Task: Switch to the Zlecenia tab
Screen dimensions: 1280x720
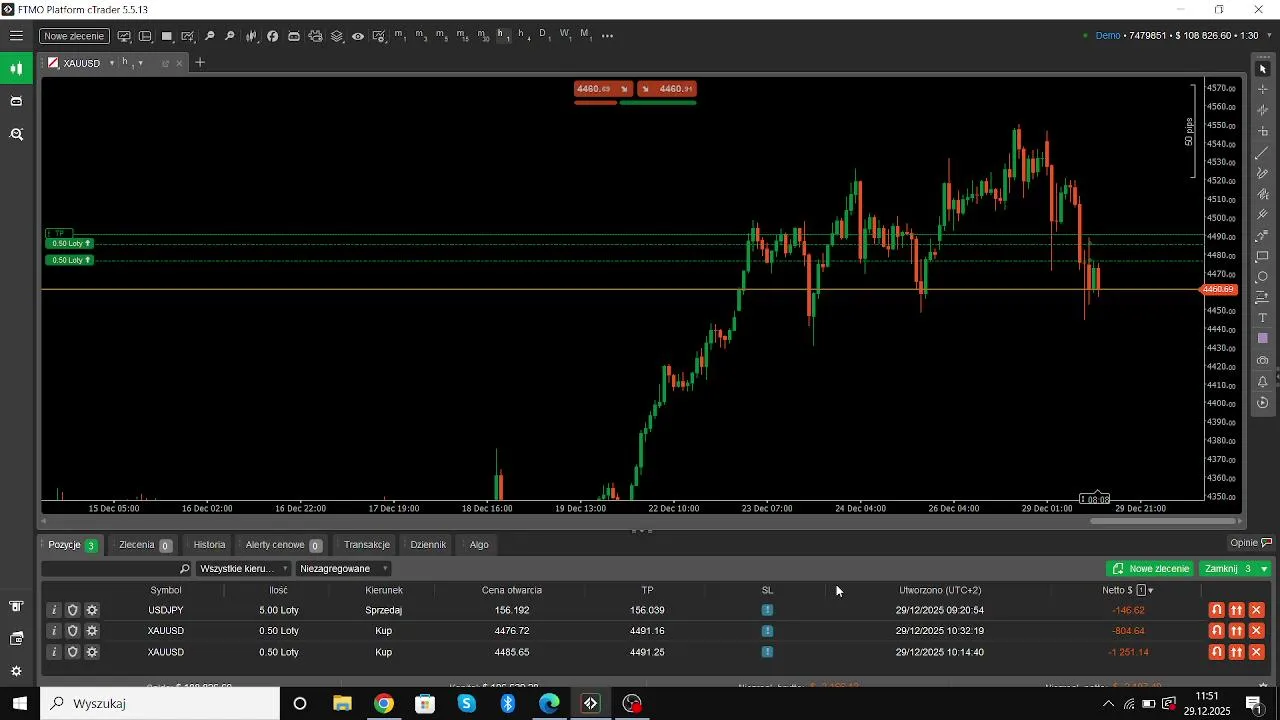Action: (145, 545)
